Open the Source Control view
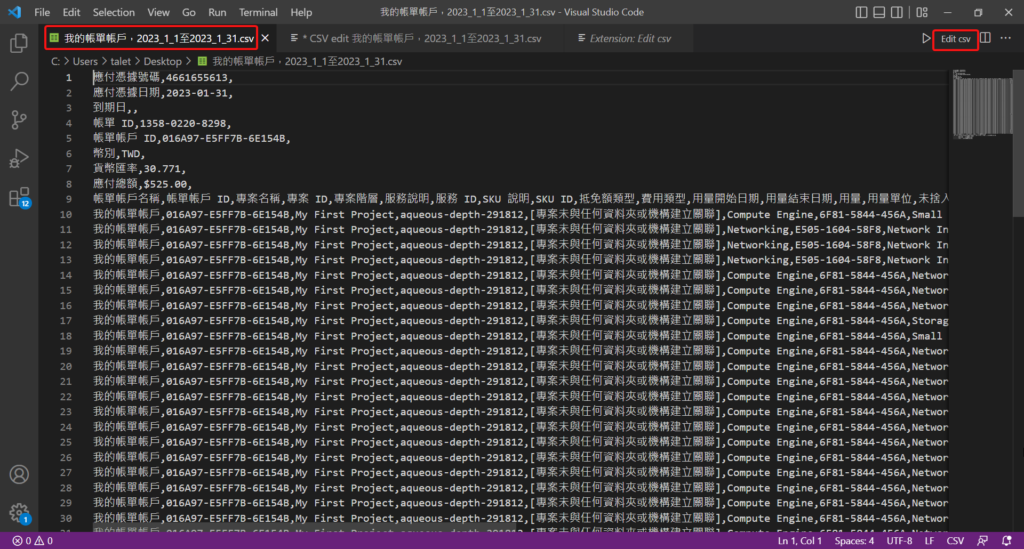The height and width of the screenshot is (549, 1024). (x=19, y=120)
